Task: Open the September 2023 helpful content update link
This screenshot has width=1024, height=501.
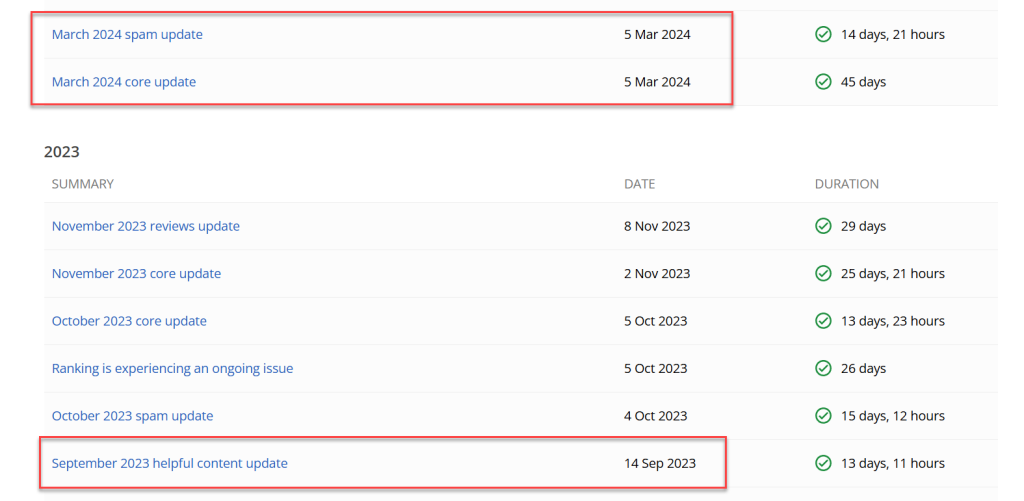Action: 170,464
